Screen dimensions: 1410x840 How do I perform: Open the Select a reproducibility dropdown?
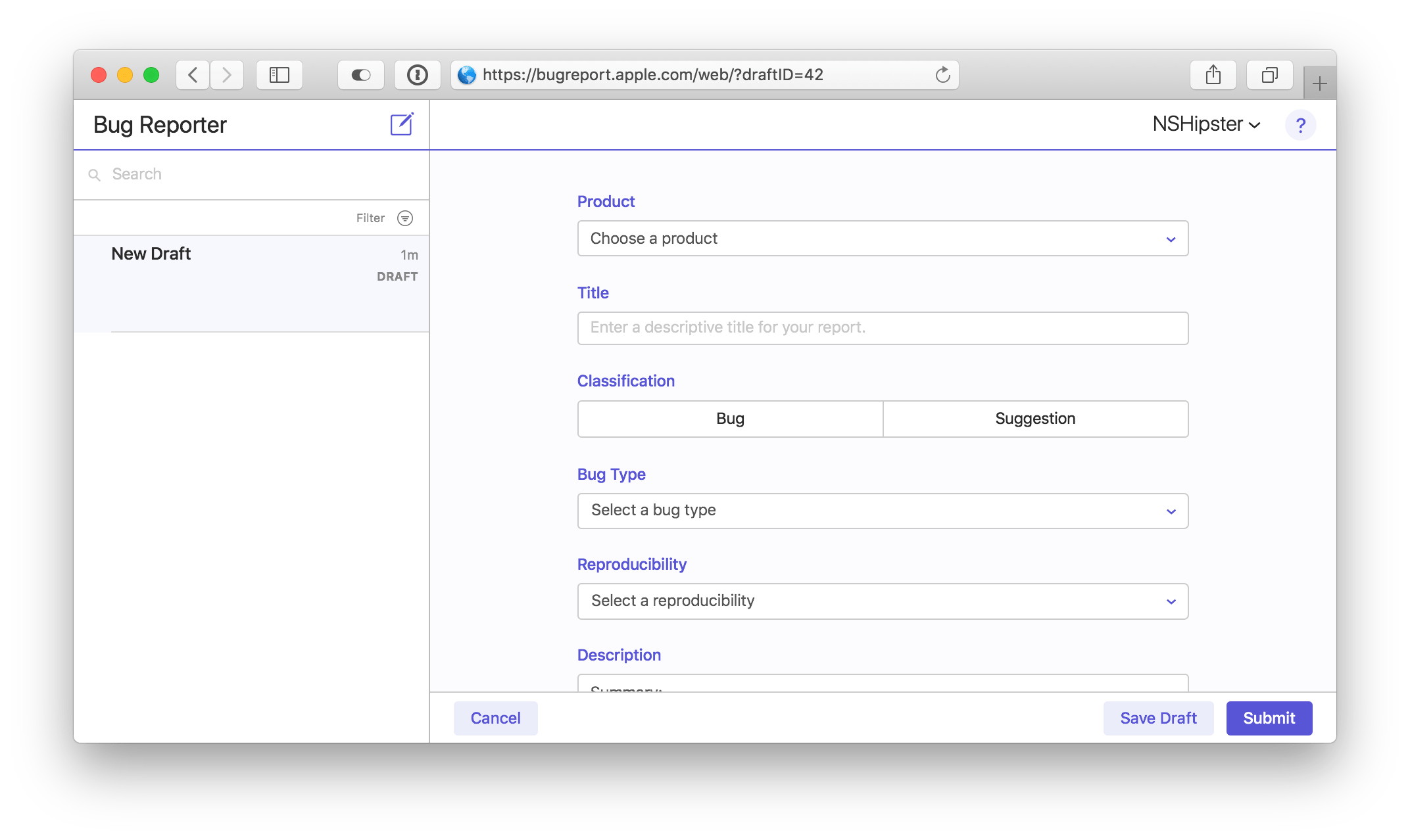pyautogui.click(x=883, y=601)
